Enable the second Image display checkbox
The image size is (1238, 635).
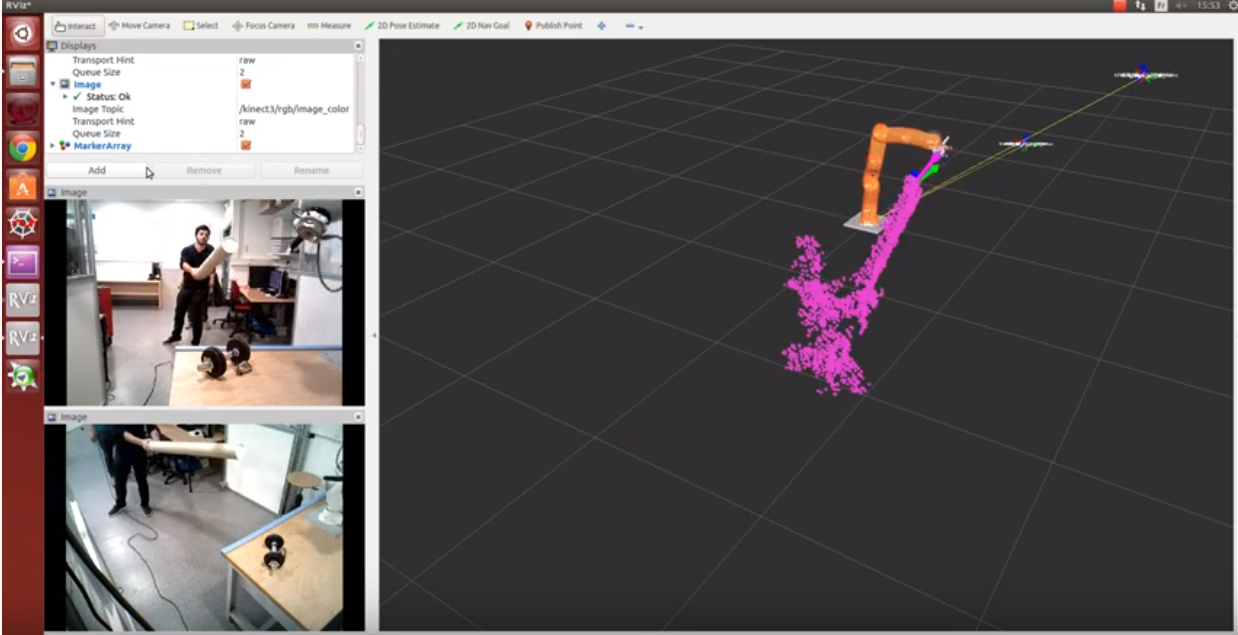(246, 84)
